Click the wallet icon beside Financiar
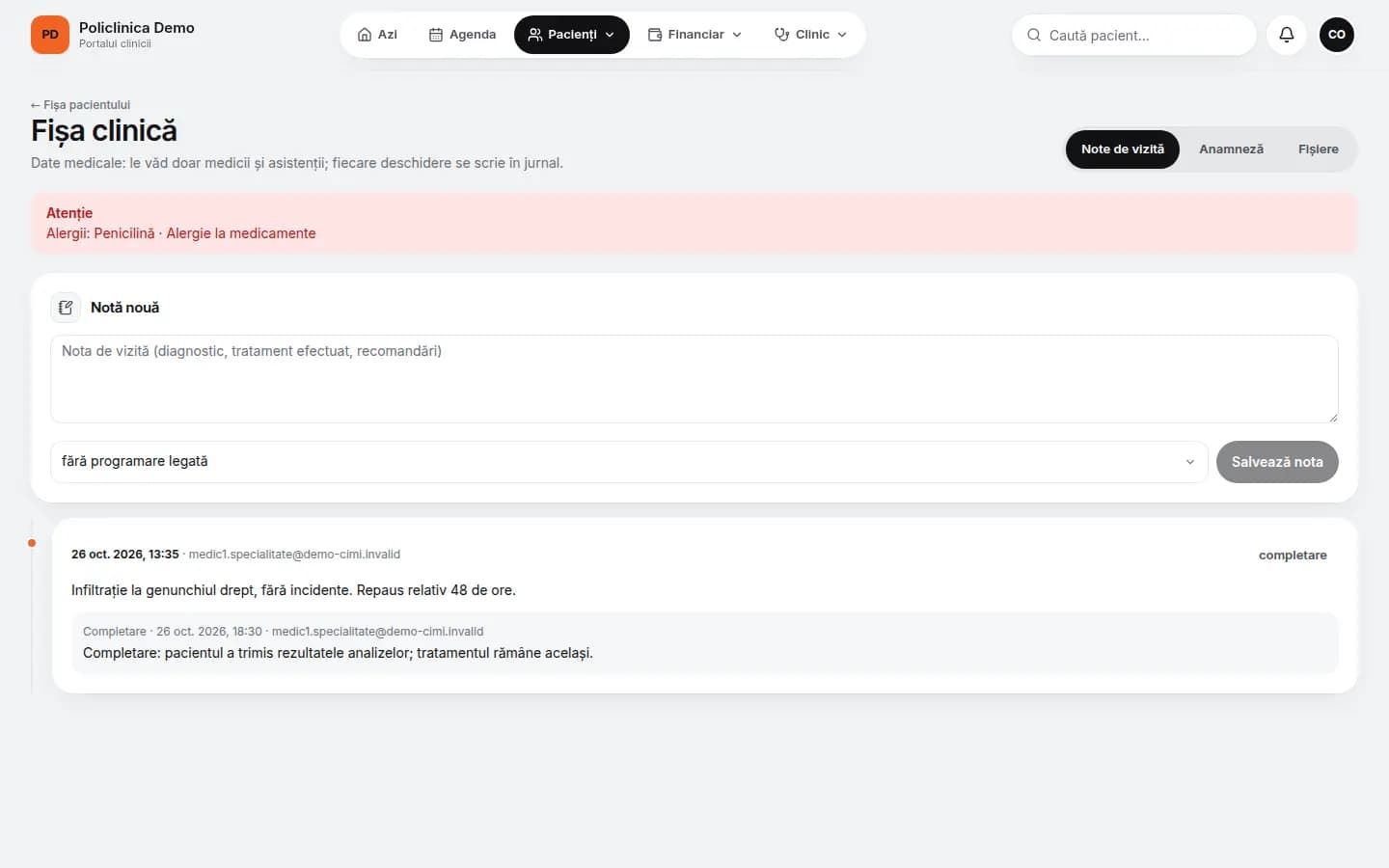 (x=655, y=35)
